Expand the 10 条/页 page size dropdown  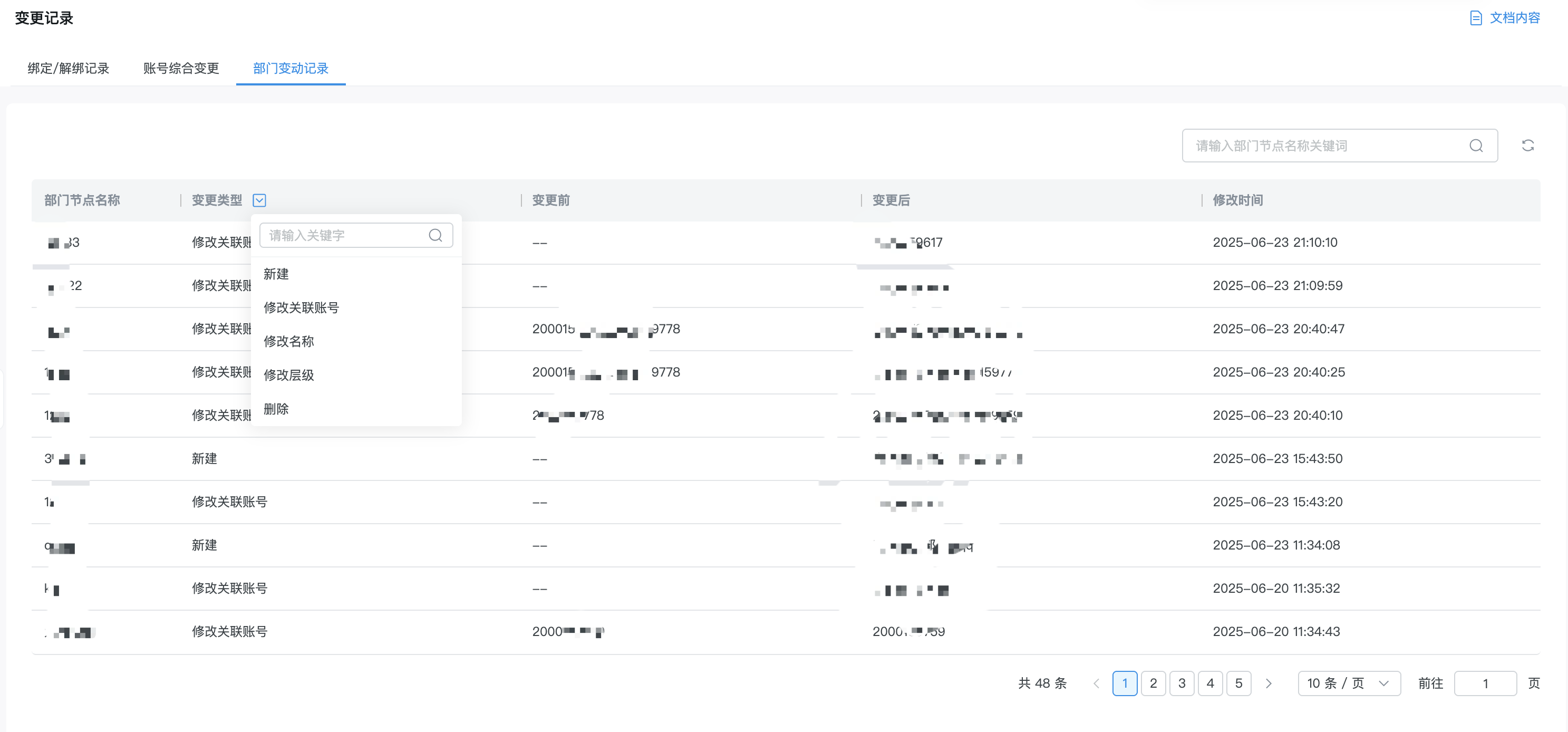pyautogui.click(x=1348, y=683)
